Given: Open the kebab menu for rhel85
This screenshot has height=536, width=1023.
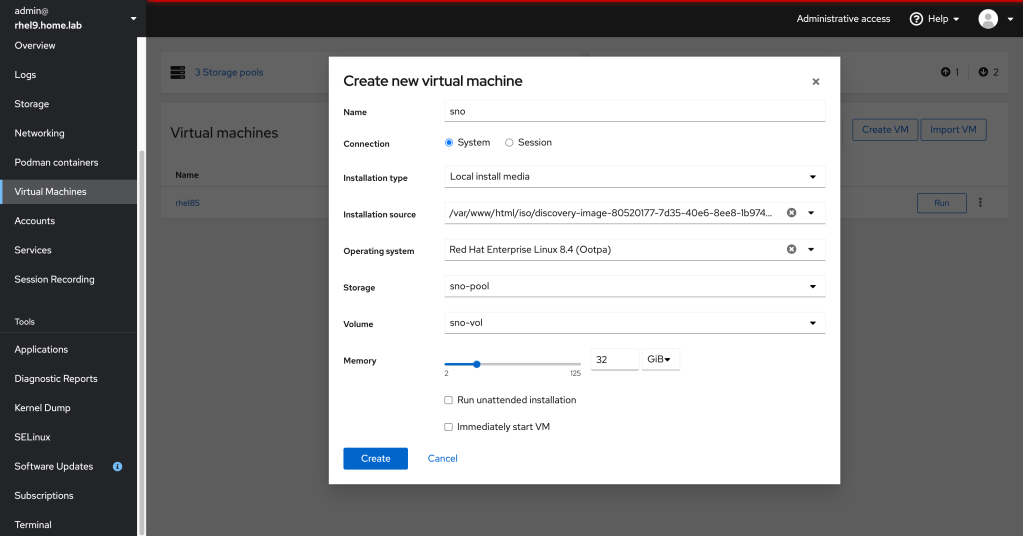Looking at the screenshot, I should pyautogui.click(x=980, y=203).
